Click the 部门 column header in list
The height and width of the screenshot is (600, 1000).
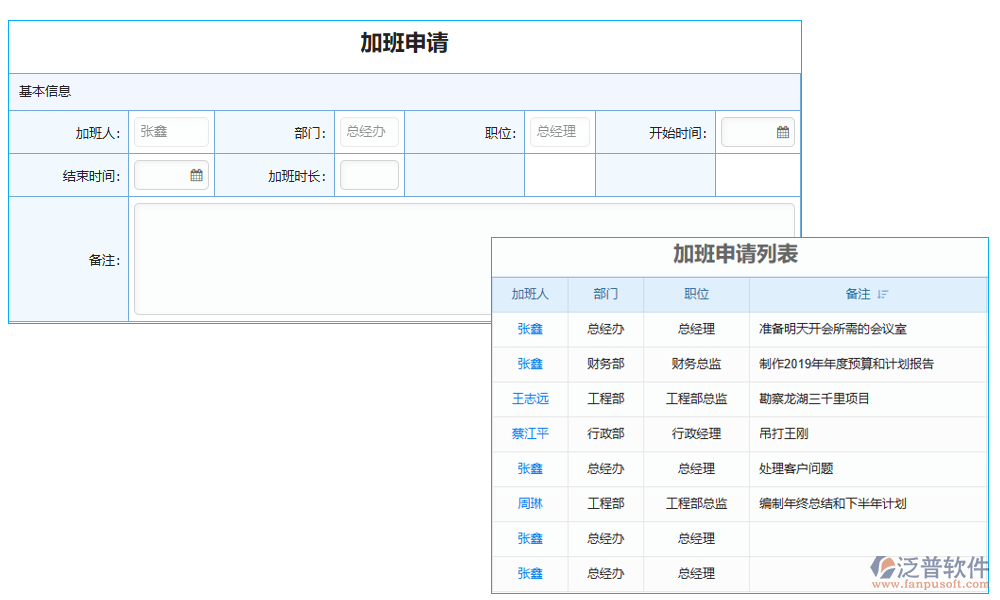pos(605,294)
